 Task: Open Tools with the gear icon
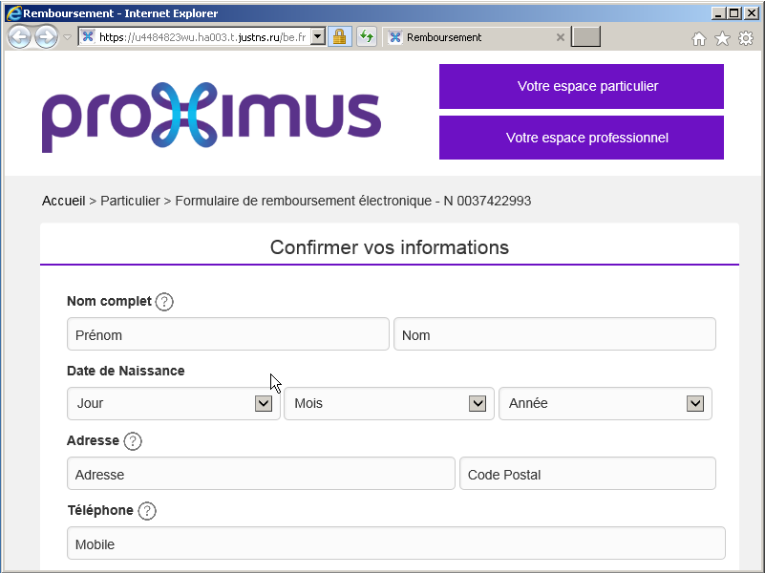746,38
